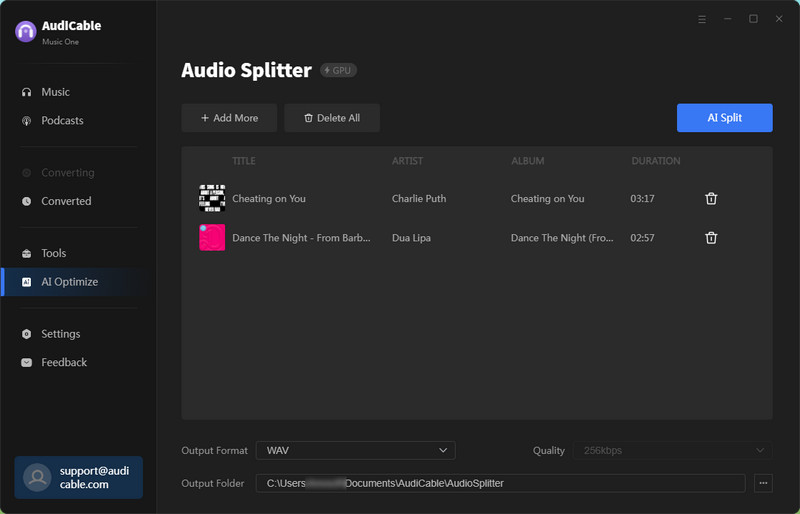Open the hamburger menu in title bar
The image size is (800, 514).
point(702,19)
